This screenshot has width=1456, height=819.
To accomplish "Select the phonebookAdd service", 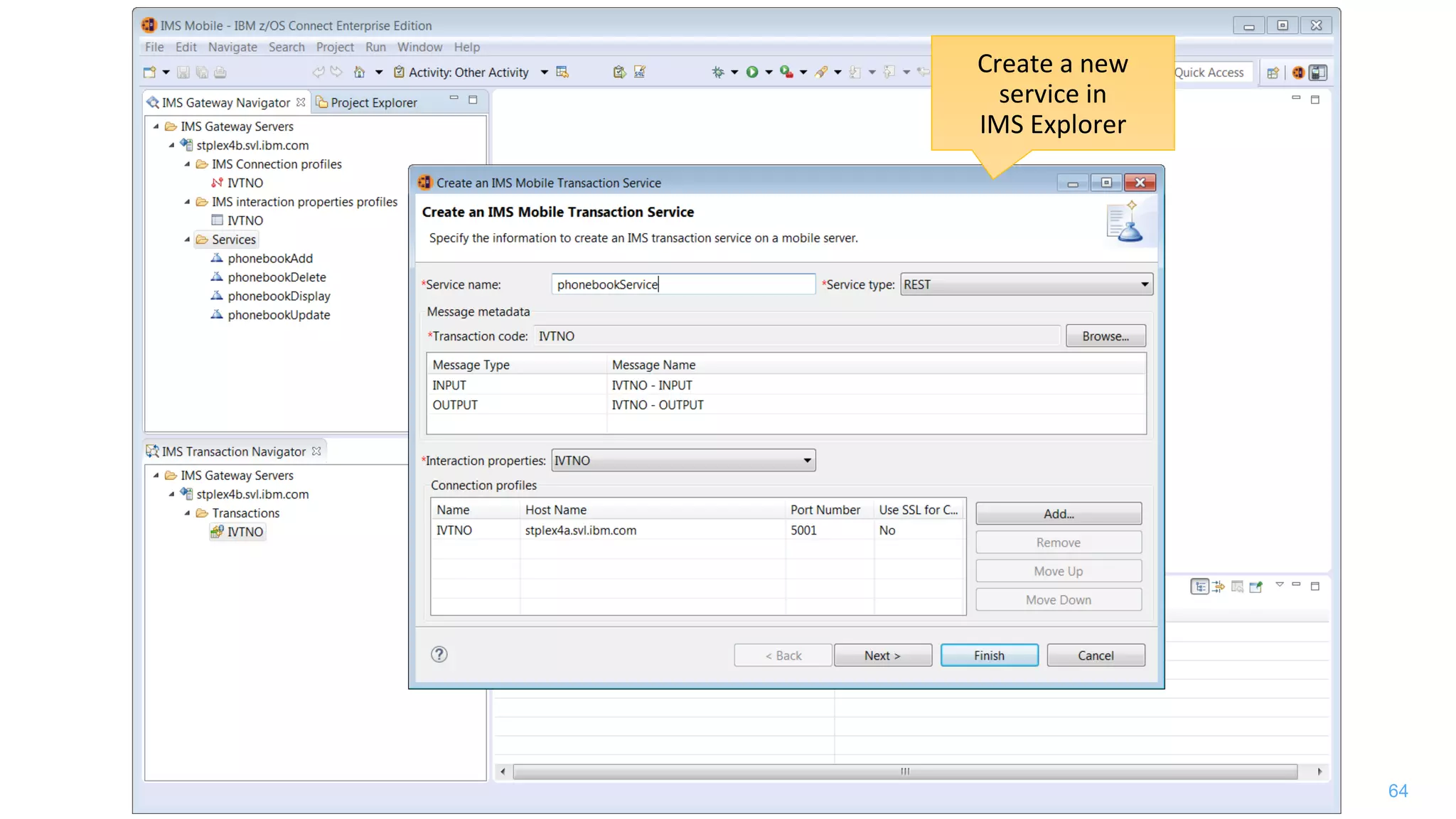I will pyautogui.click(x=270, y=258).
